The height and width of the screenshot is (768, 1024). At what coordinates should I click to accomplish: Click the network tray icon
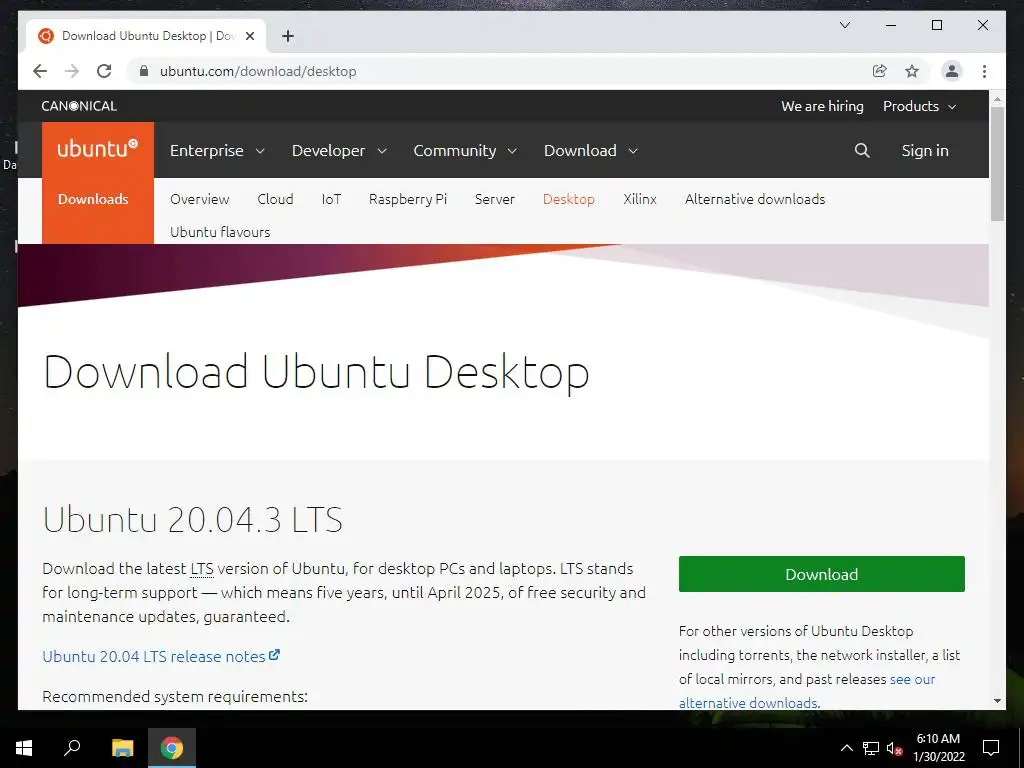tap(871, 748)
